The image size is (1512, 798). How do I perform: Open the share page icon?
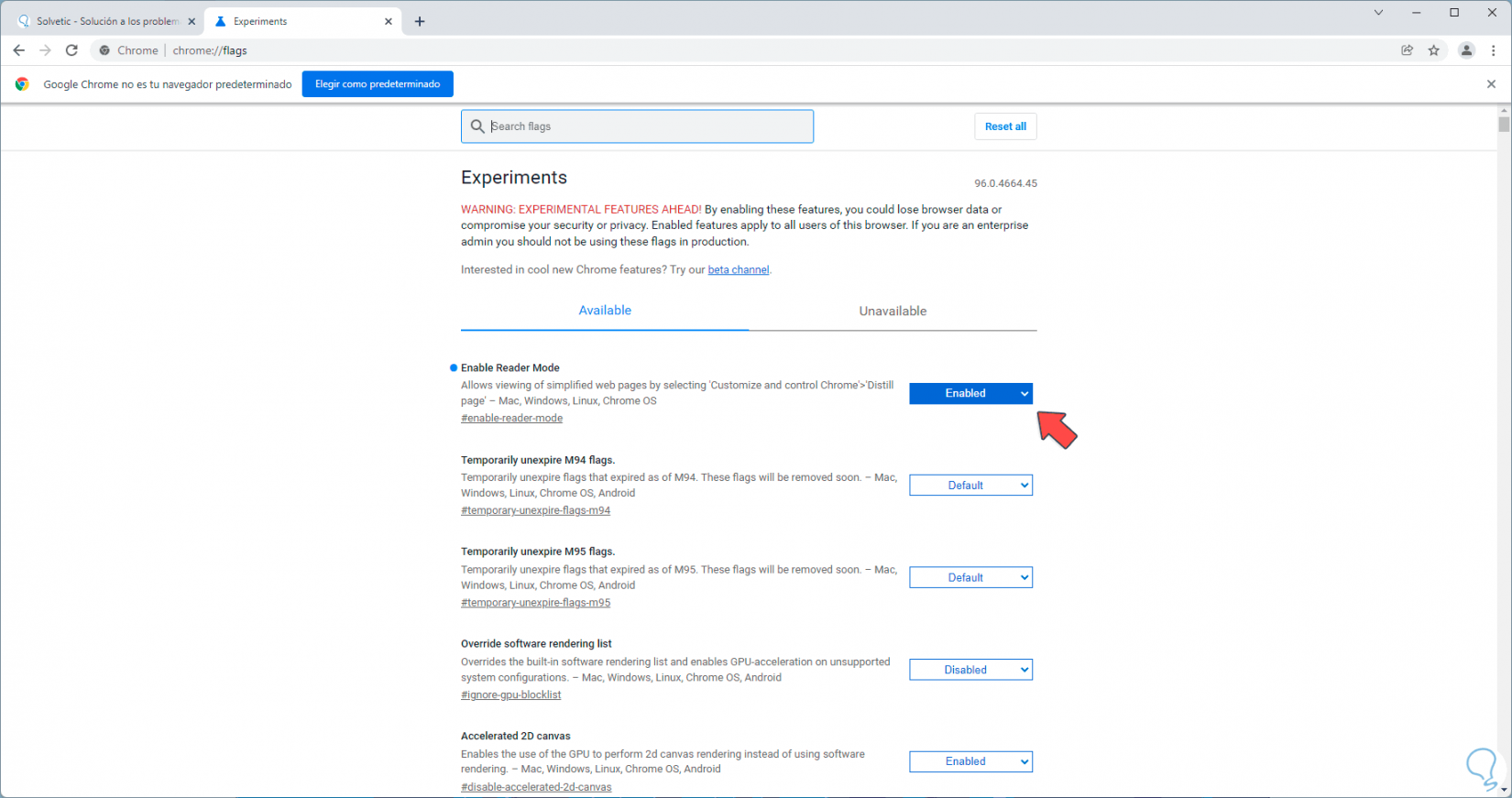[x=1407, y=50]
